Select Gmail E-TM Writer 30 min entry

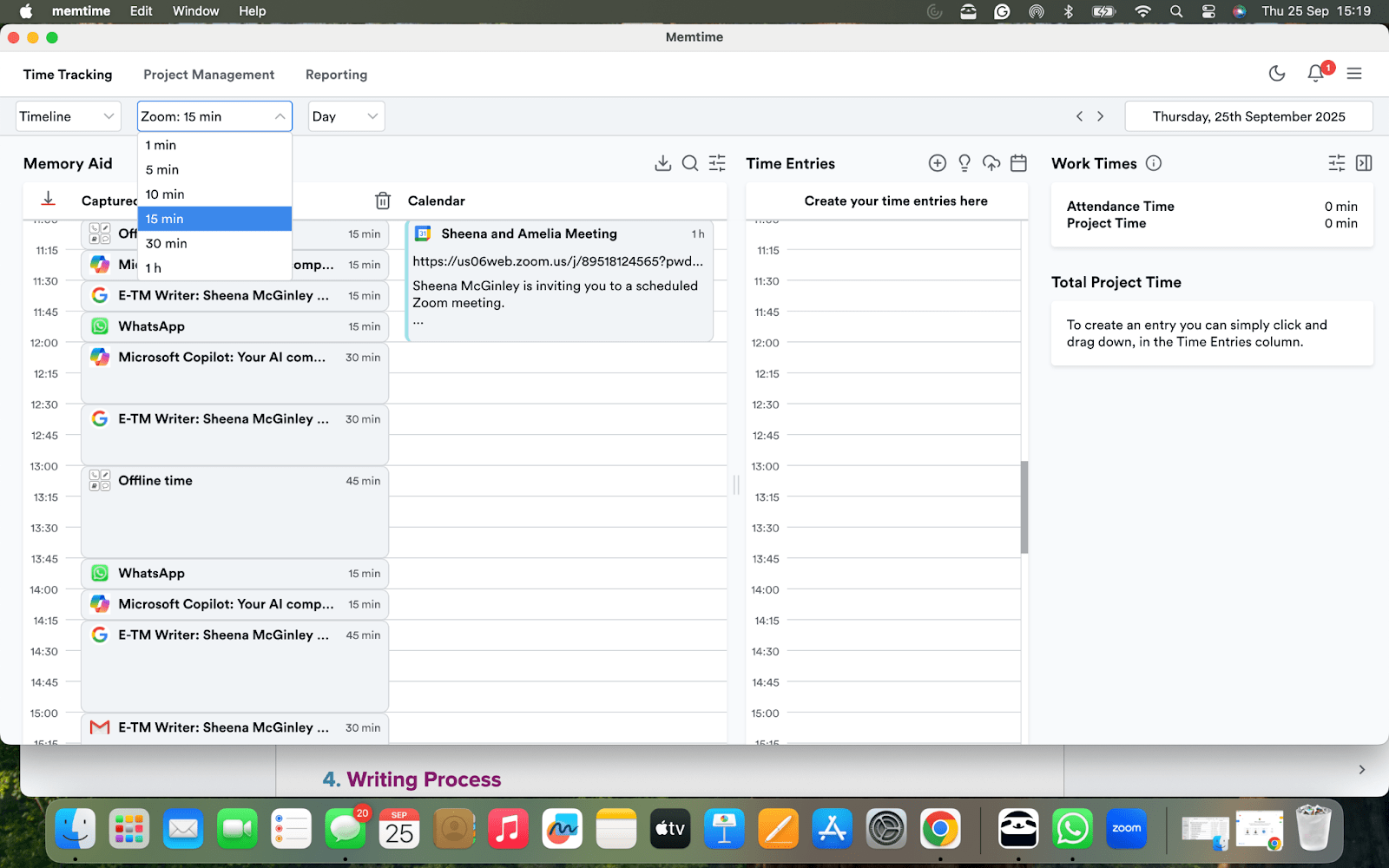[234, 728]
